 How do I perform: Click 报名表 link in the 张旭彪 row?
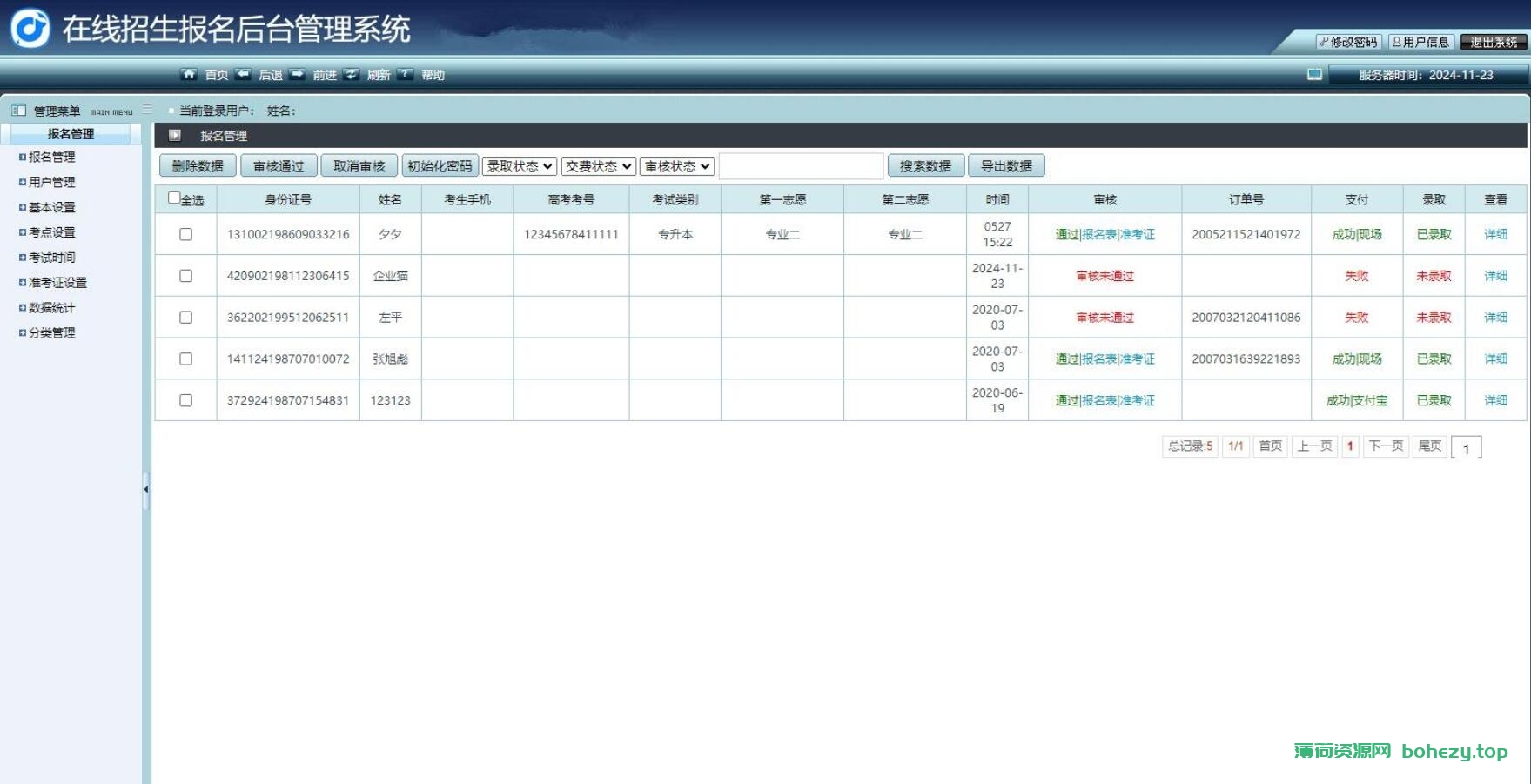coord(1099,358)
